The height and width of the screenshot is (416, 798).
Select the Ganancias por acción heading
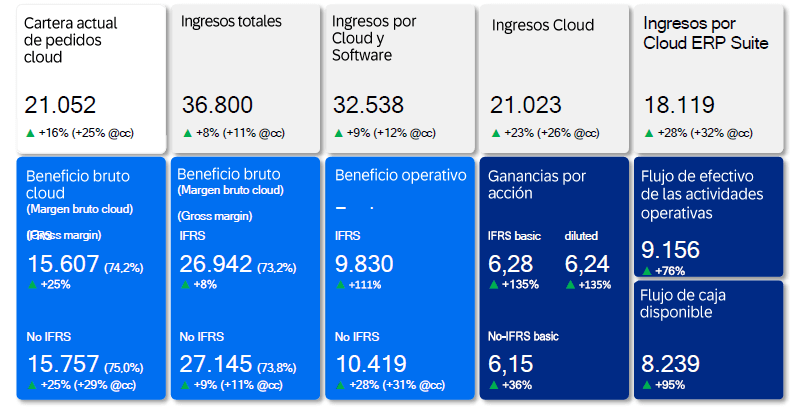pos(537,184)
